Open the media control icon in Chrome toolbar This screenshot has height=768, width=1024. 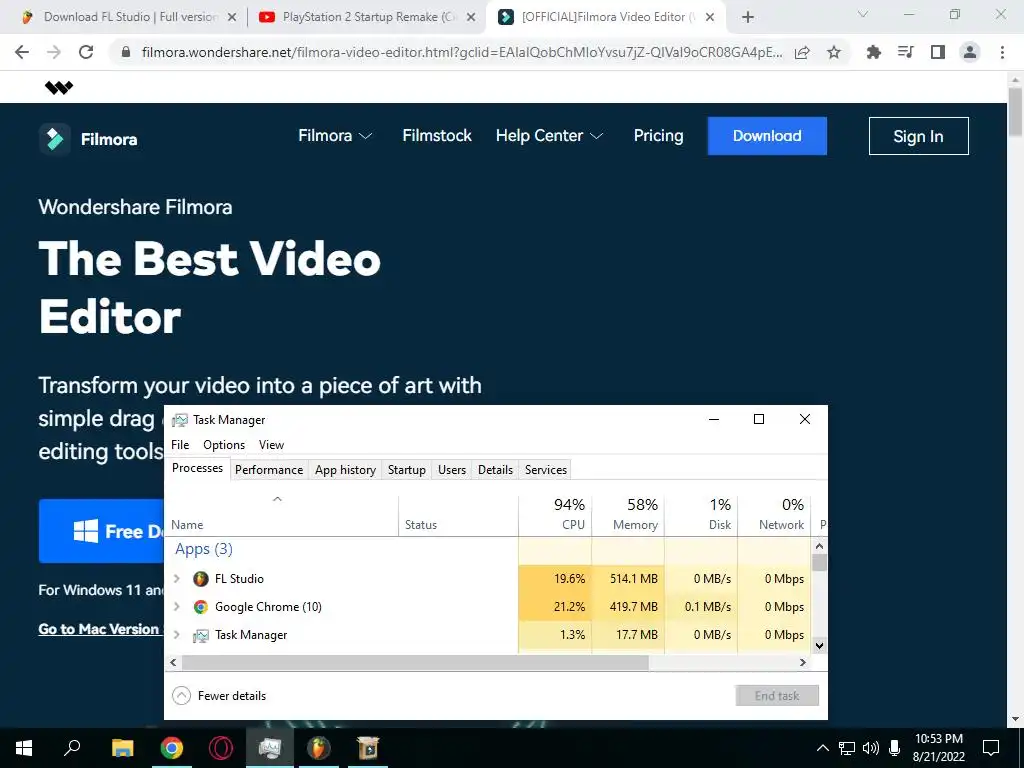[906, 52]
